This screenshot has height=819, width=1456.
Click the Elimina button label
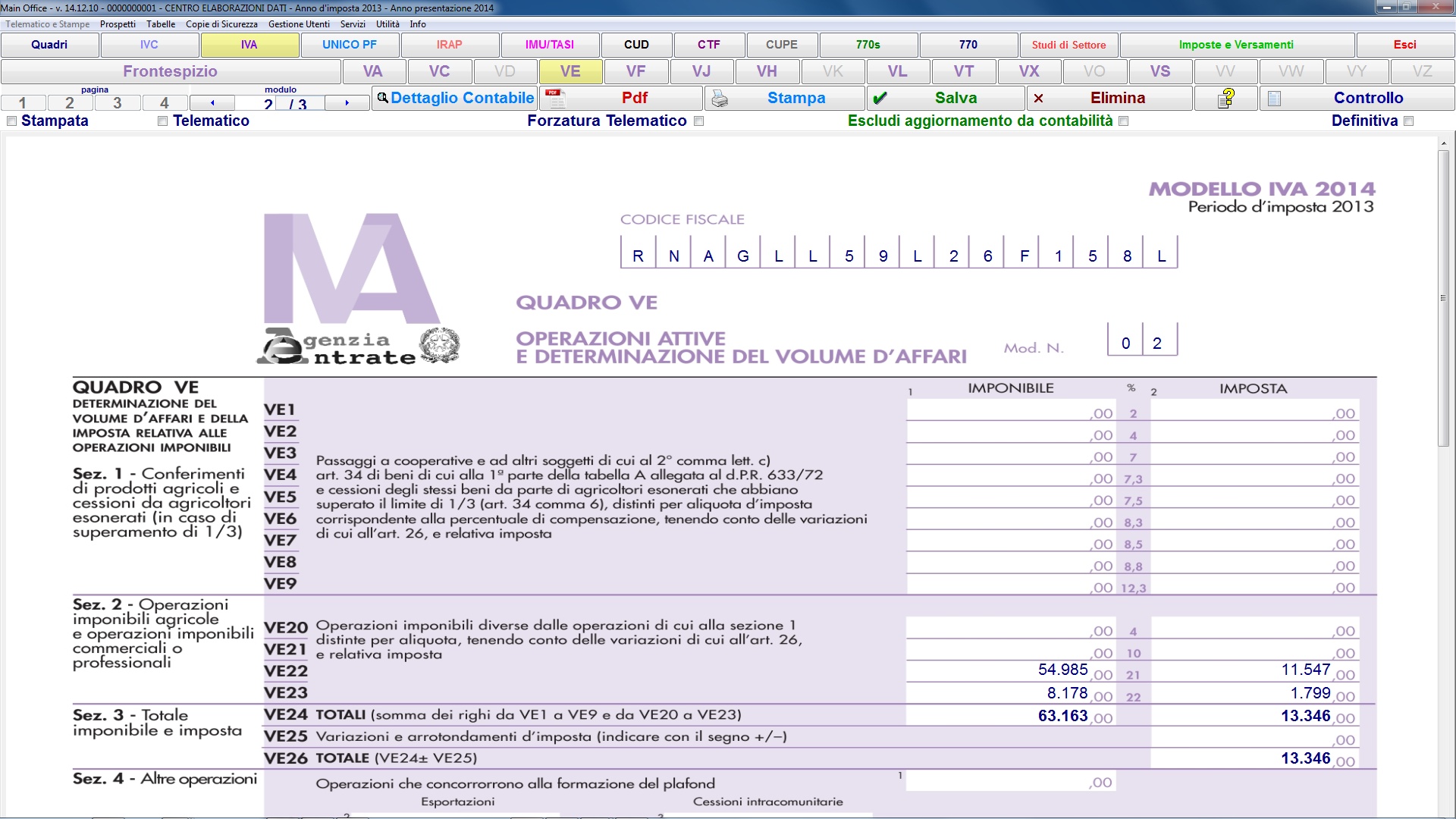1118,98
